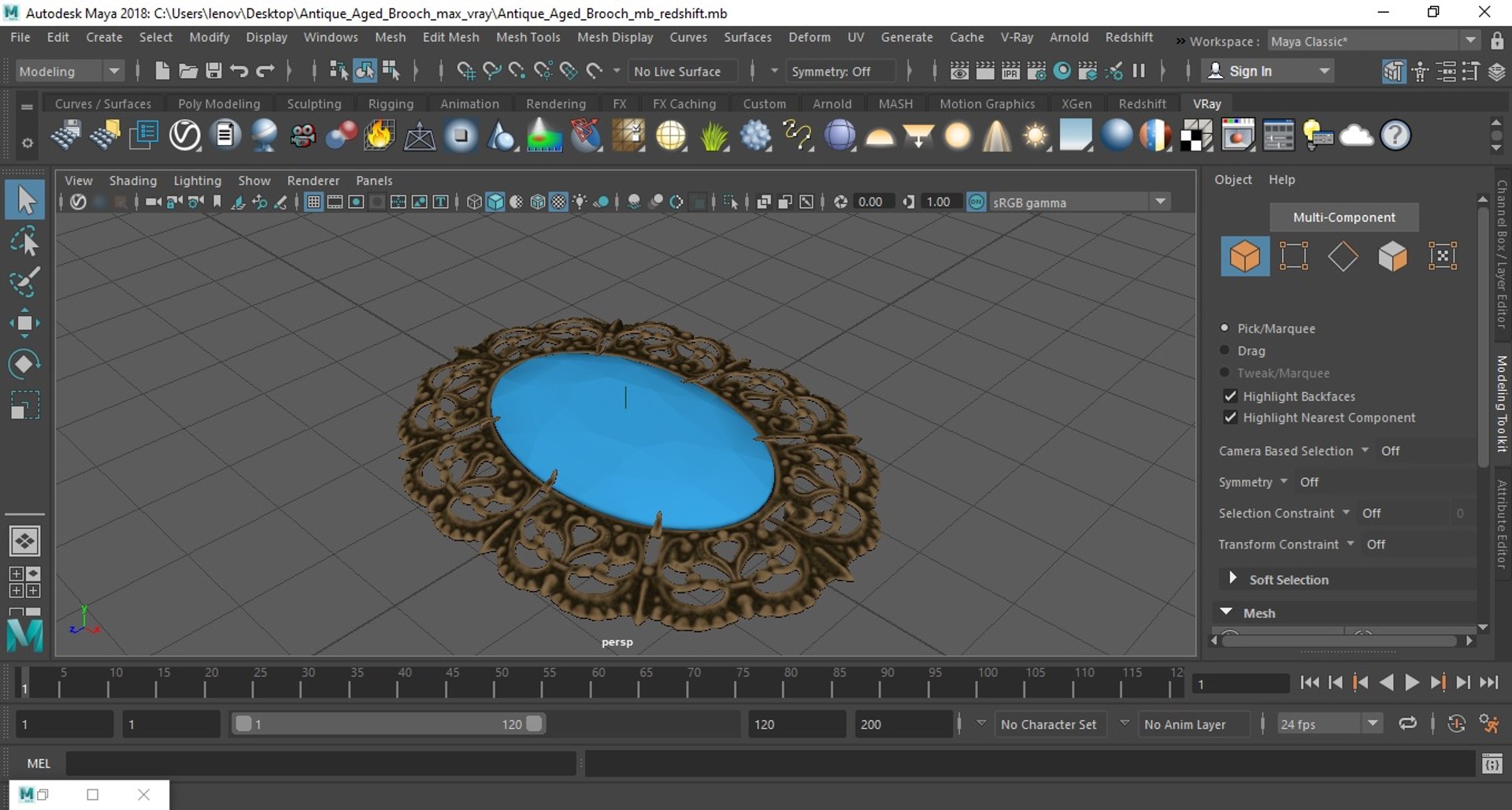Screen dimensions: 1512x810
Task: Open the Maya Classic workspace dropdown
Action: pos(1373,41)
